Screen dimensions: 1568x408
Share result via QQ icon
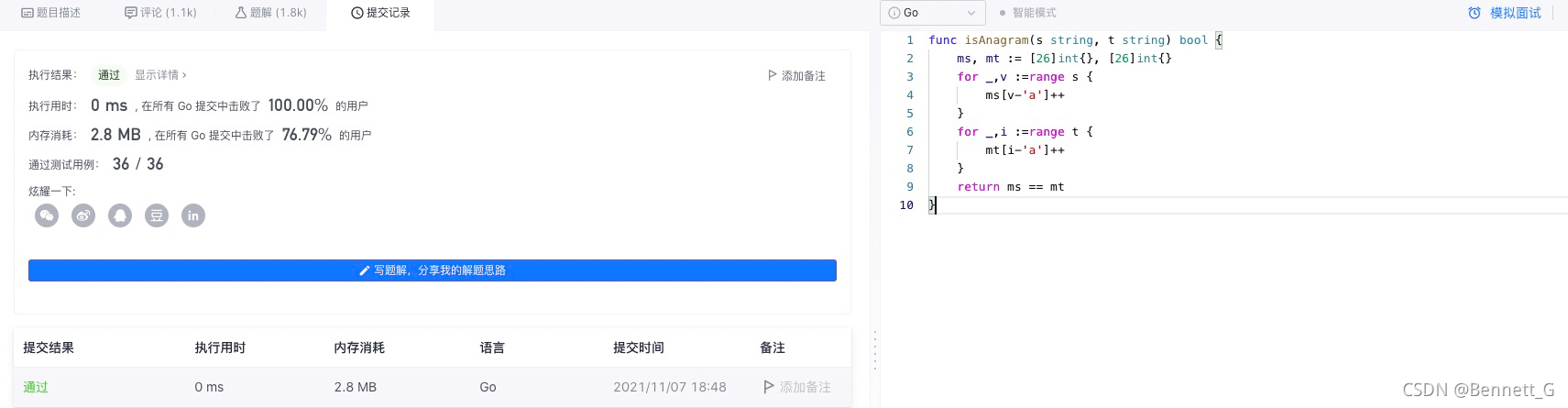coord(120,215)
